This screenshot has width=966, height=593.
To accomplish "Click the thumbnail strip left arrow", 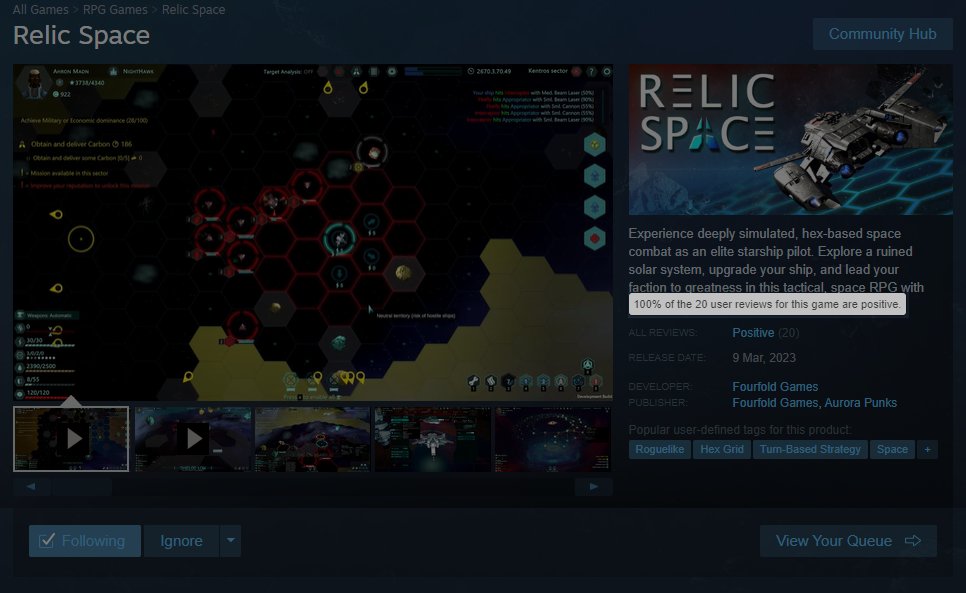I will tap(31, 486).
